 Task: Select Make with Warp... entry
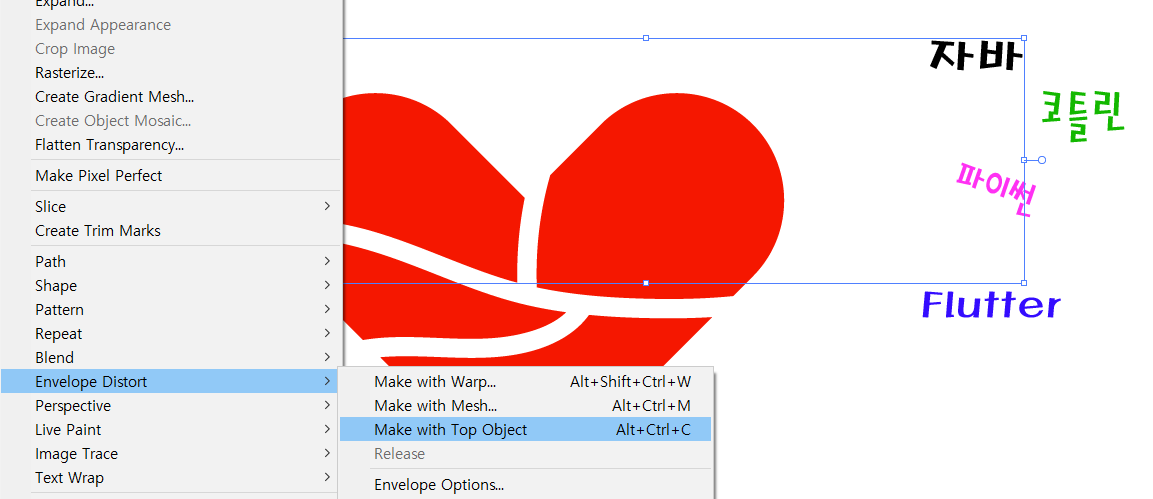coord(525,382)
